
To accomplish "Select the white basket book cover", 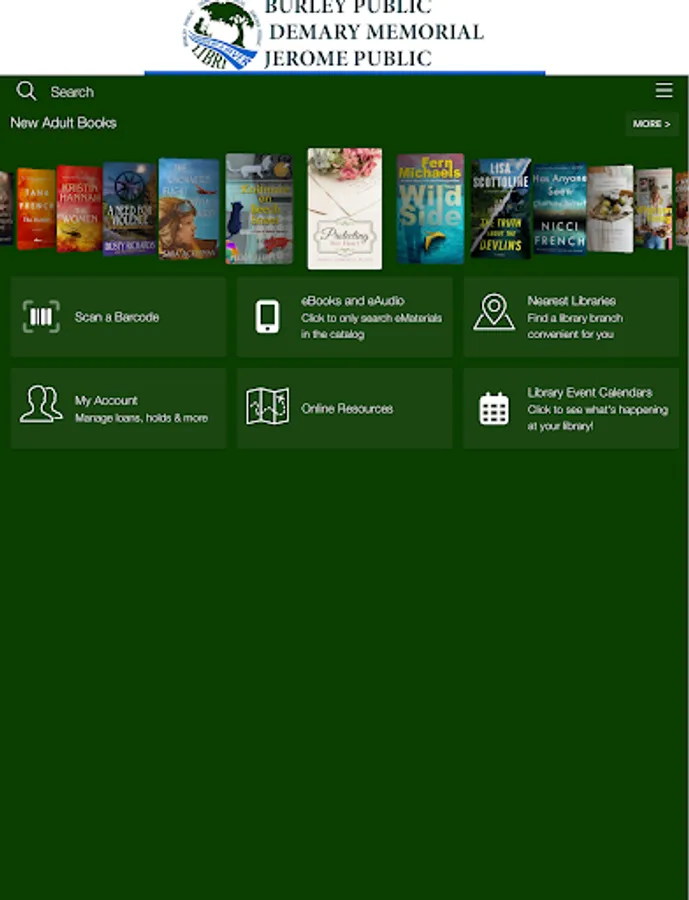I will pos(610,209).
